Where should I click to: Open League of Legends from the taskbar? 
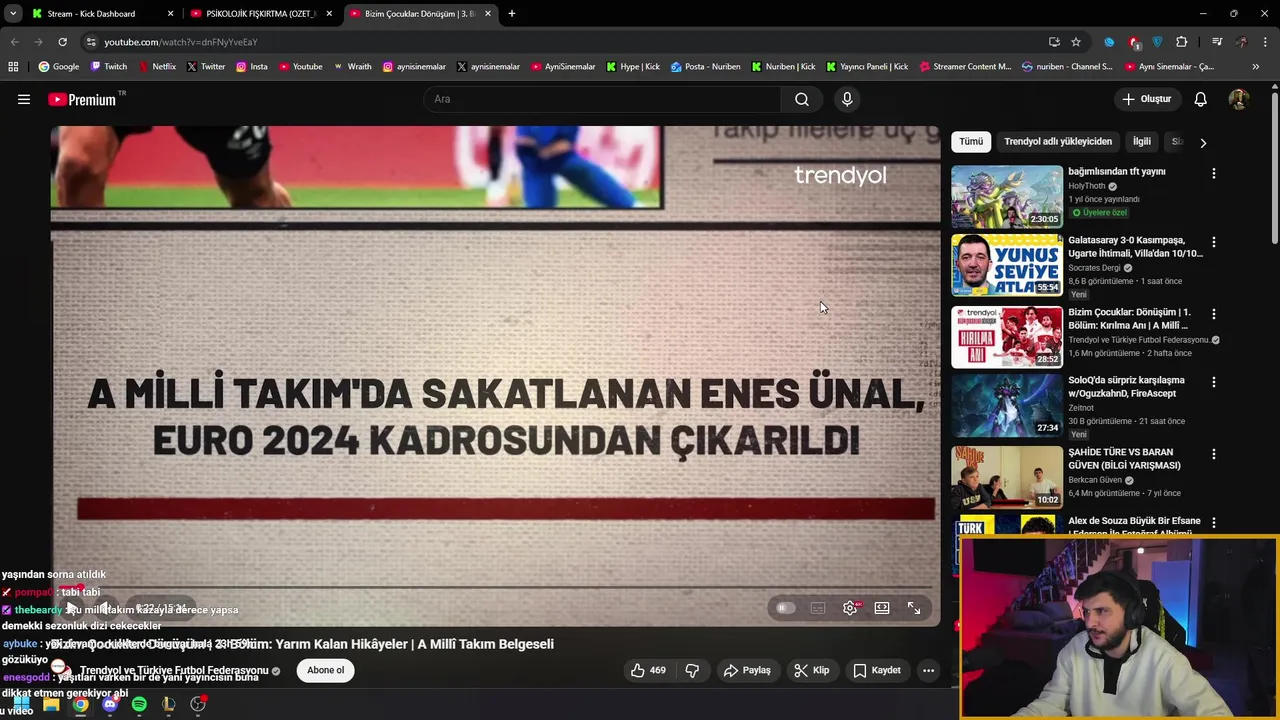(x=168, y=704)
